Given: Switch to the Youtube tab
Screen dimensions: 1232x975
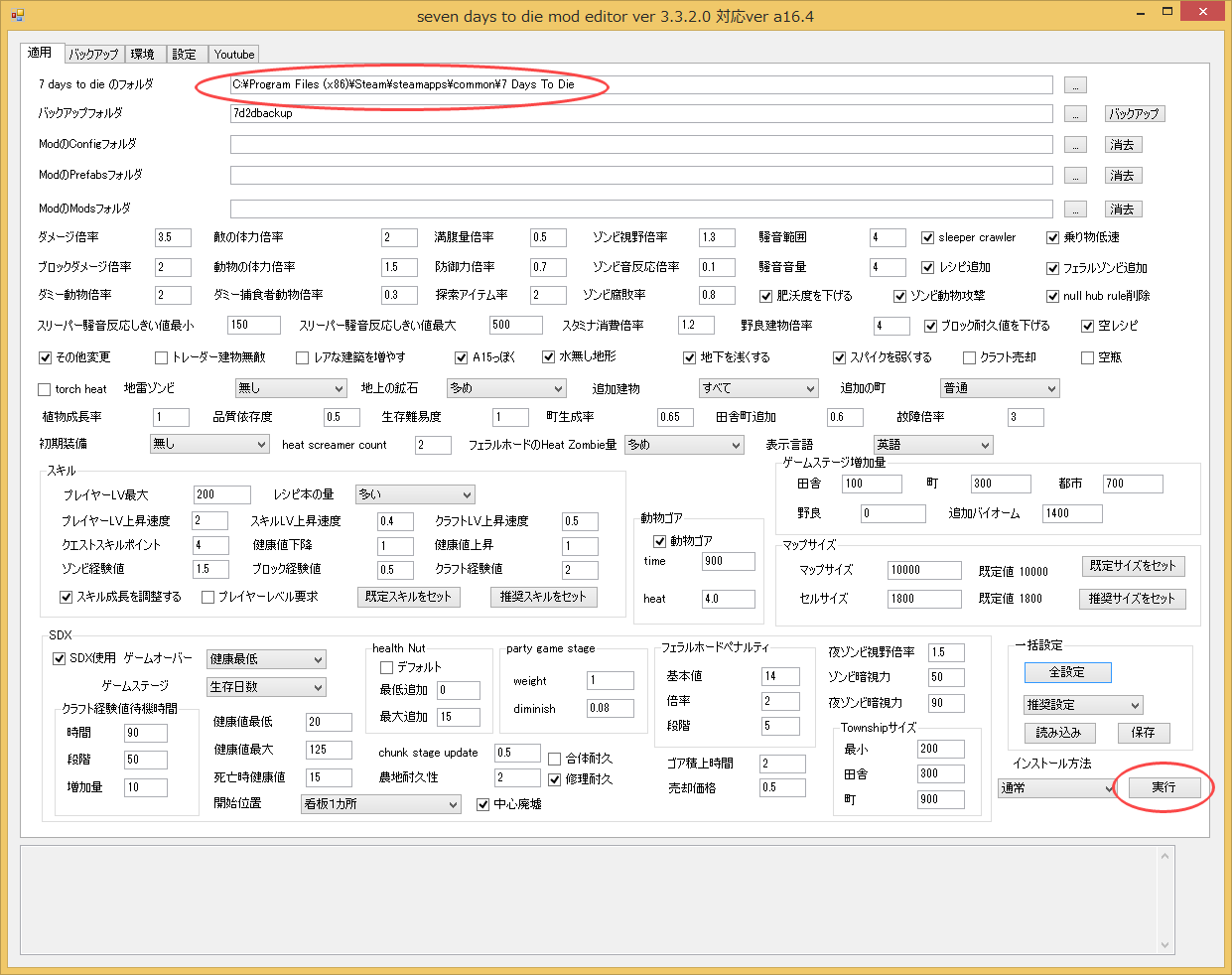Looking at the screenshot, I should point(234,54).
